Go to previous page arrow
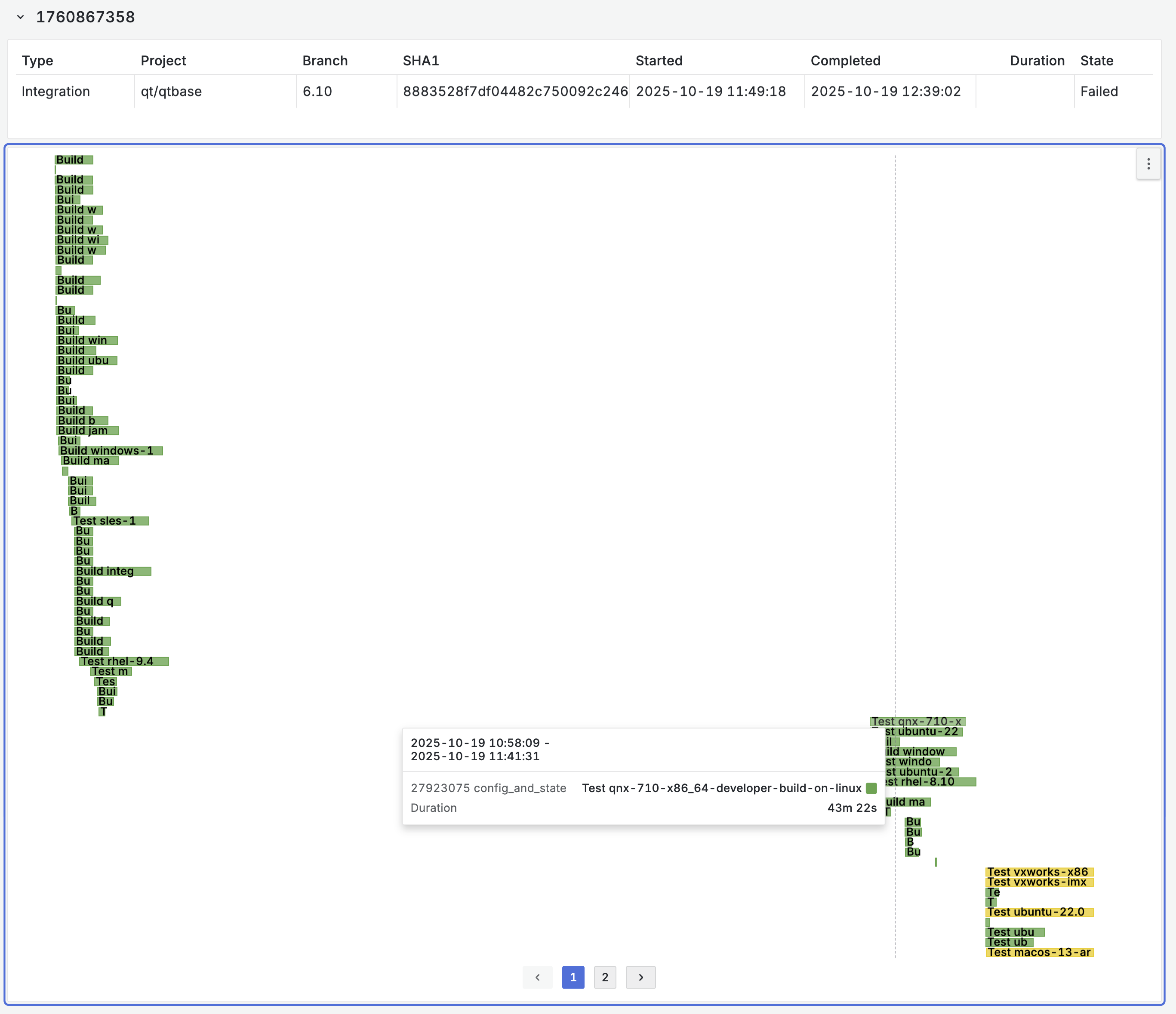This screenshot has height=1014, width=1176. [537, 977]
